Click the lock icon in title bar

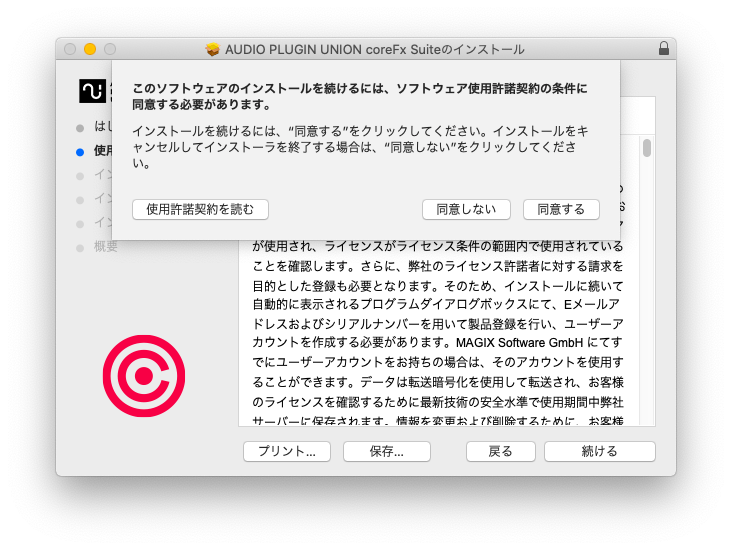(663, 49)
